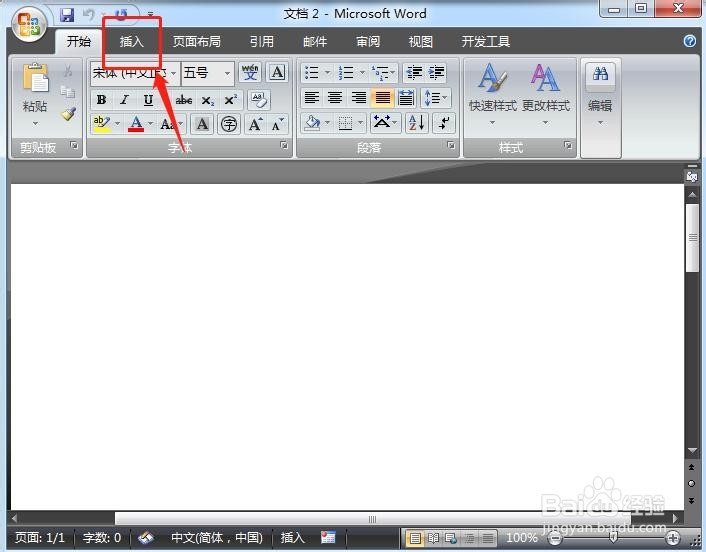The width and height of the screenshot is (706, 552).
Task: Switch to 开发工具 tab
Action: 485,41
